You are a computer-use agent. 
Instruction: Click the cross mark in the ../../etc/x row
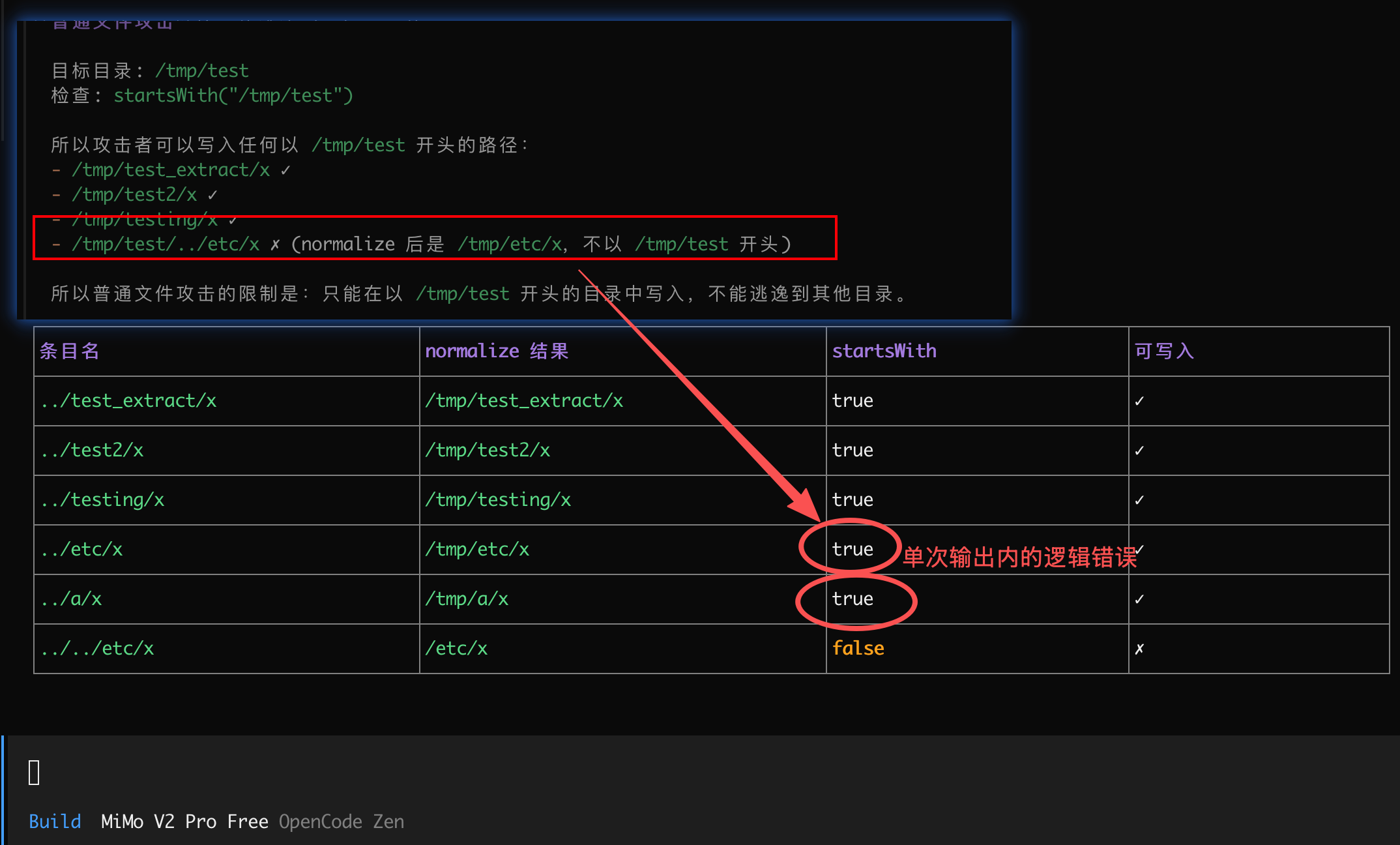point(1139,649)
